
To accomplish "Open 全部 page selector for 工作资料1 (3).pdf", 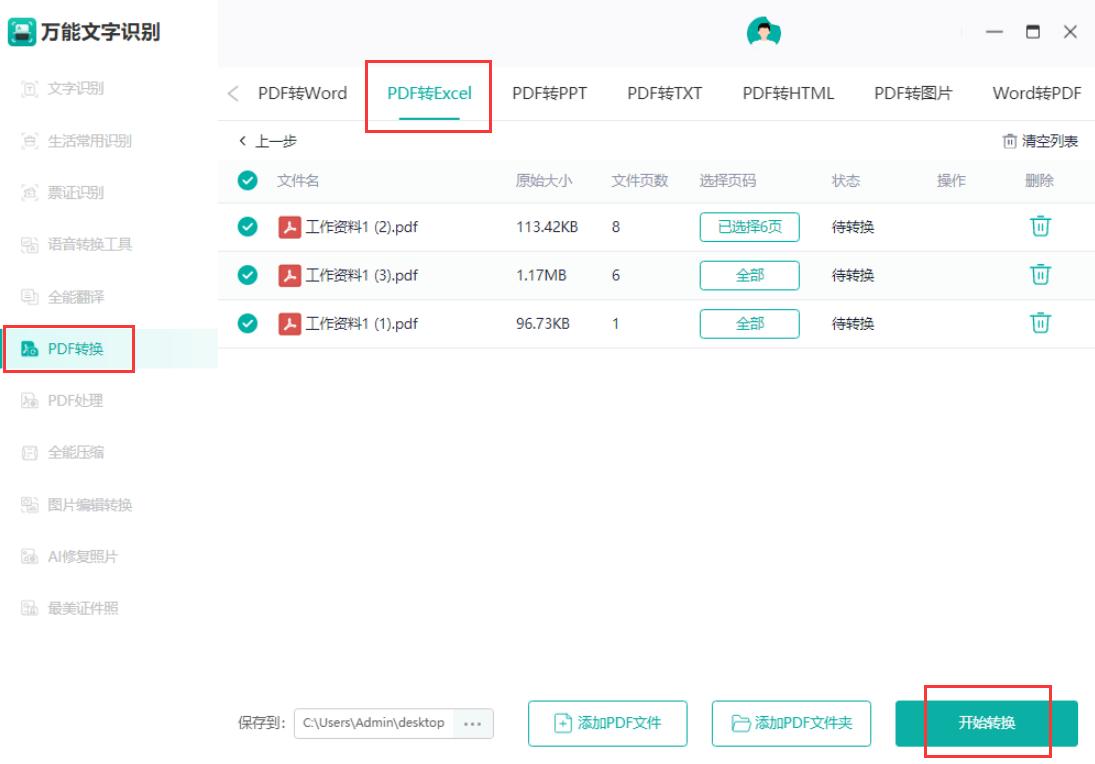I will (x=749, y=275).
